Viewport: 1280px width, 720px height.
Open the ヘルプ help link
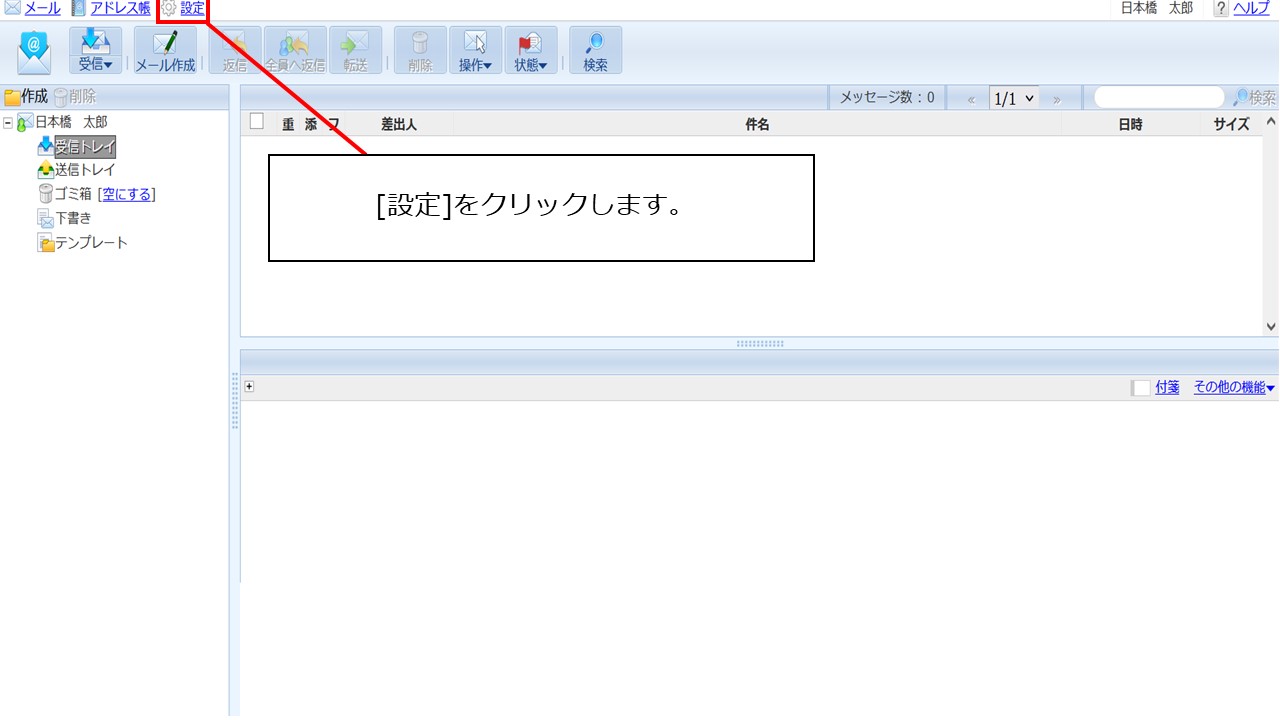1251,8
